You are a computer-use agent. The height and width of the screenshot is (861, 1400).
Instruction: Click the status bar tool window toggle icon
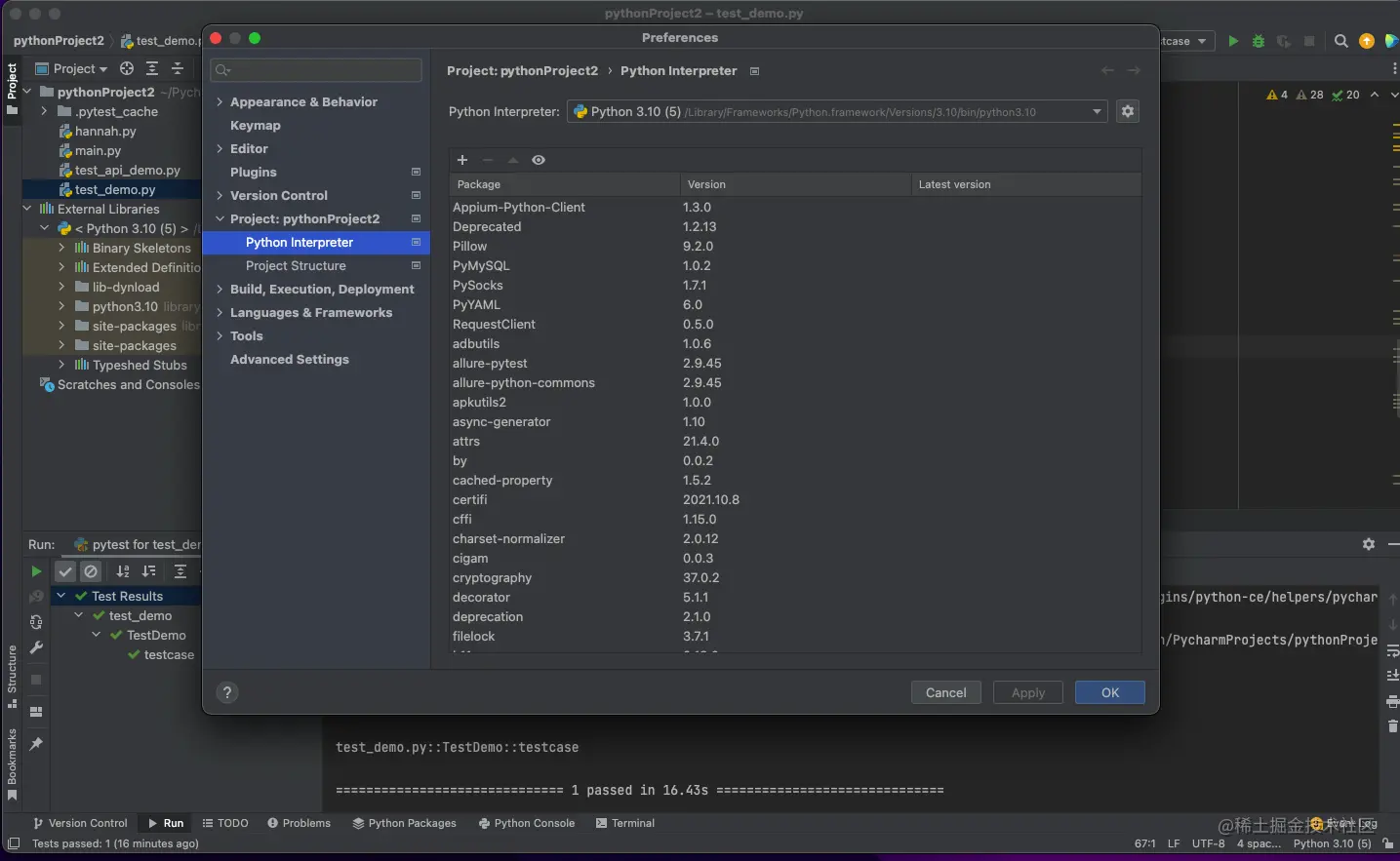coord(14,843)
